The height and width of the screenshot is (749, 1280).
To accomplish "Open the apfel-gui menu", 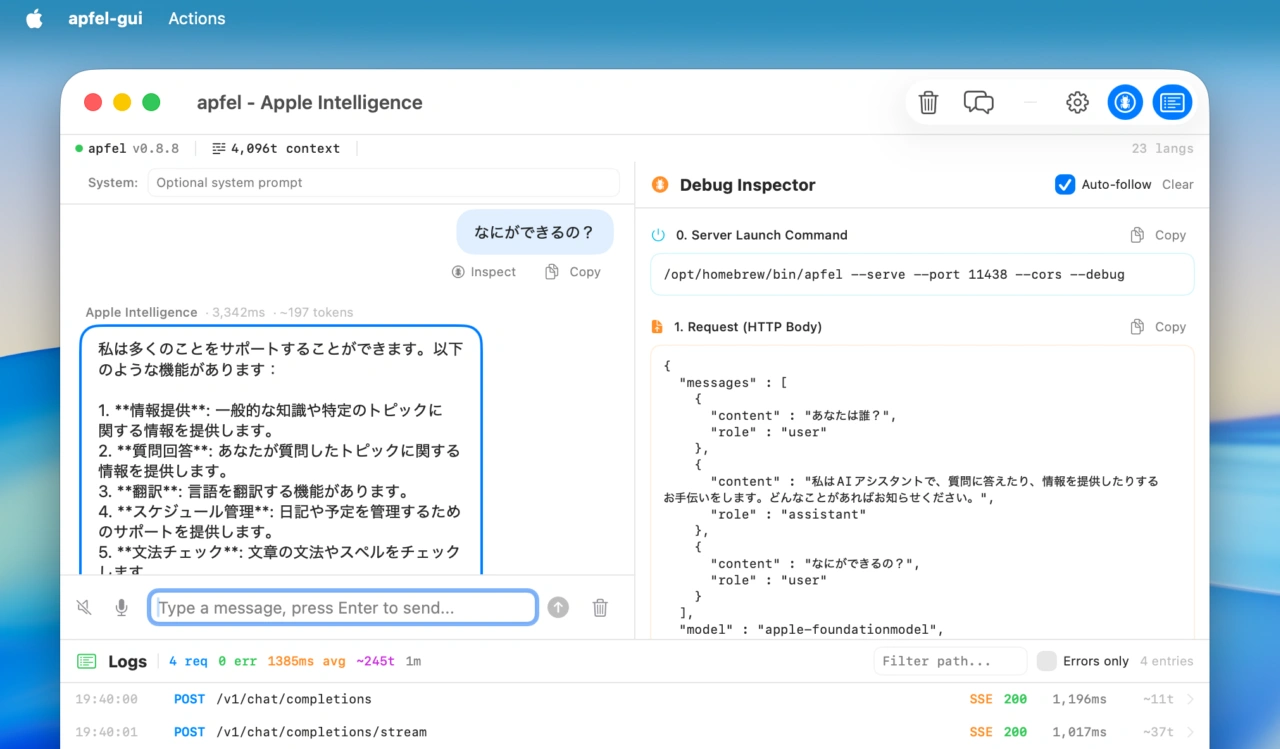I will 104,18.
